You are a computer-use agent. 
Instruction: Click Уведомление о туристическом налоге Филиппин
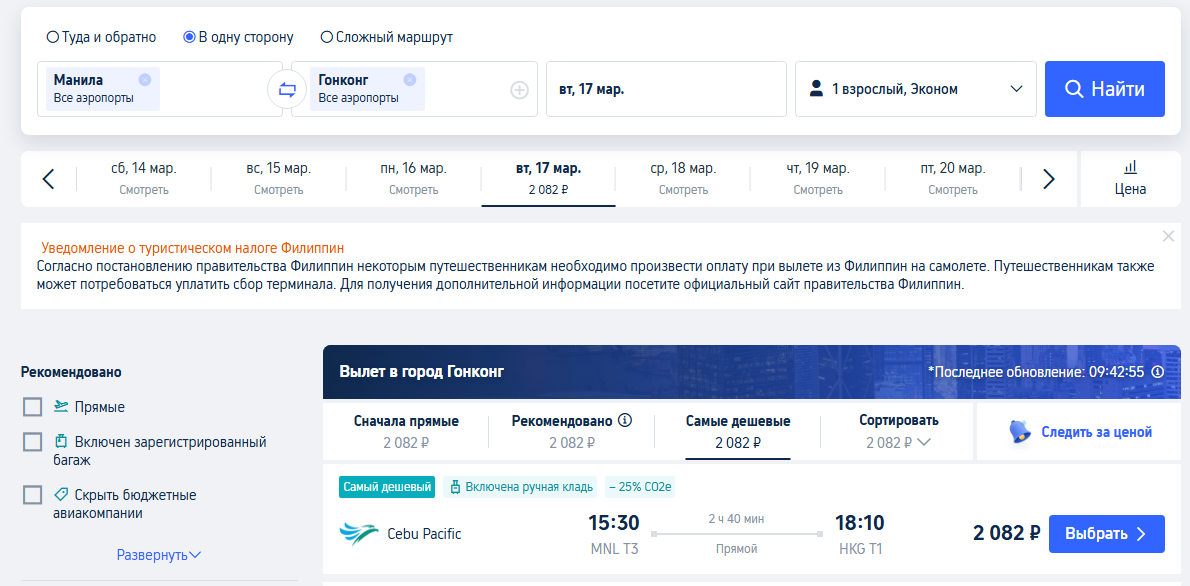tap(193, 248)
